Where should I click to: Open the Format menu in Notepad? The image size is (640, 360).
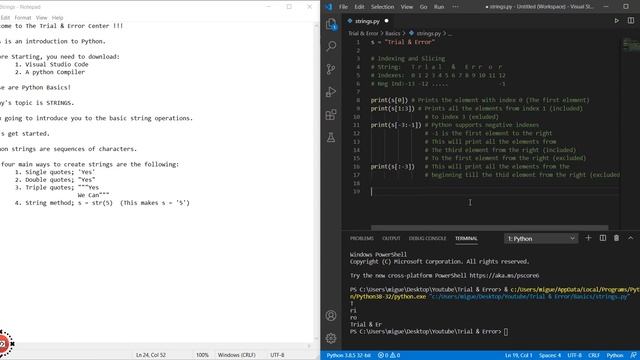23,18
